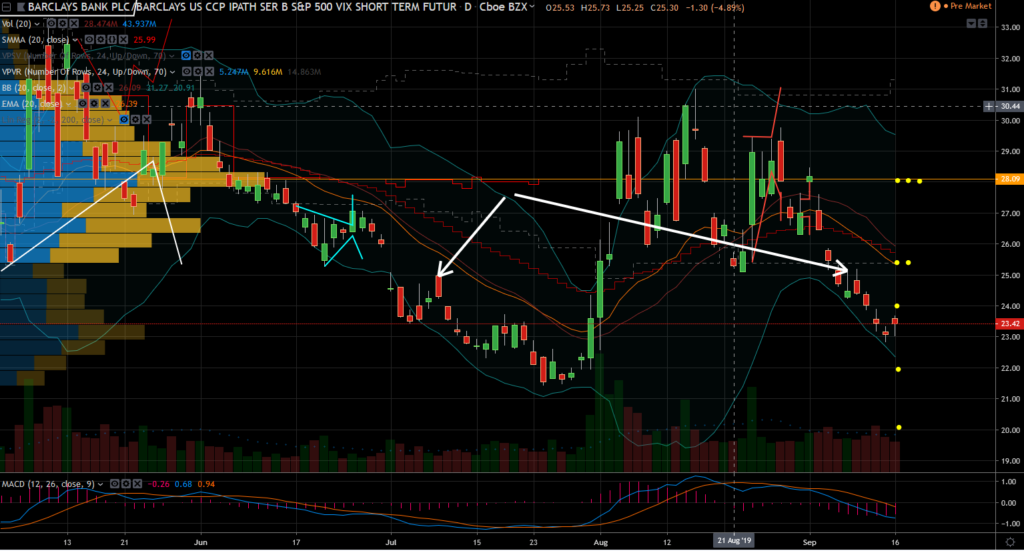Click the orange exclamation warning icon
1024x551 pixels.
tap(935, 6)
